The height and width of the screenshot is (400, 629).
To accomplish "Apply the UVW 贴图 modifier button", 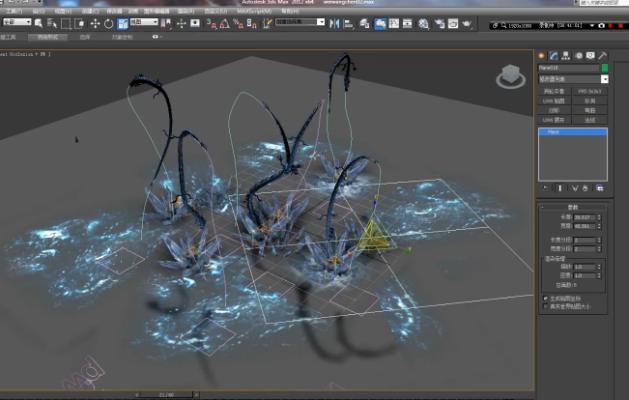I will [554, 101].
